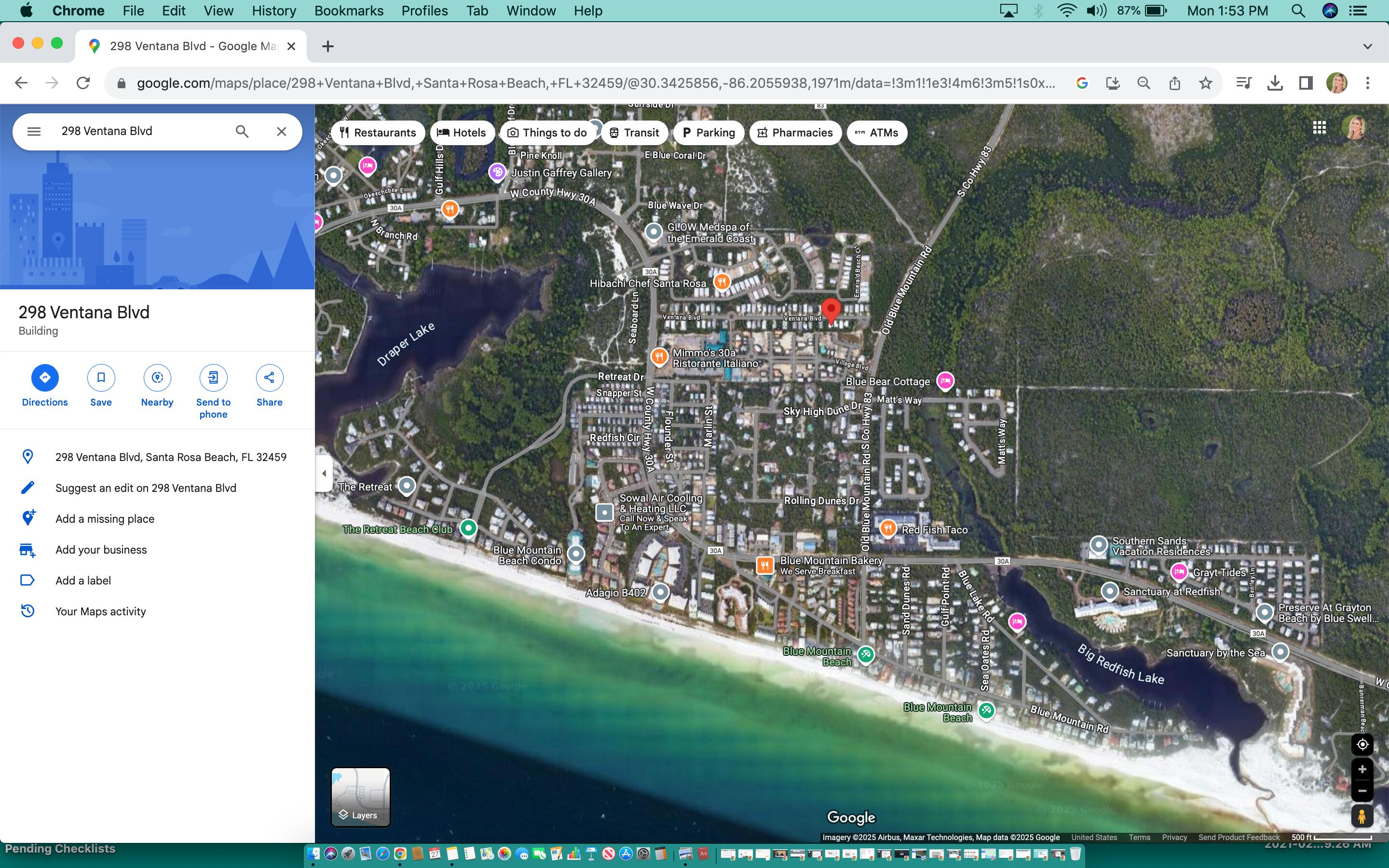The image size is (1389, 868).
Task: Open the Blue Mountain Bakery marker
Action: pos(764,566)
